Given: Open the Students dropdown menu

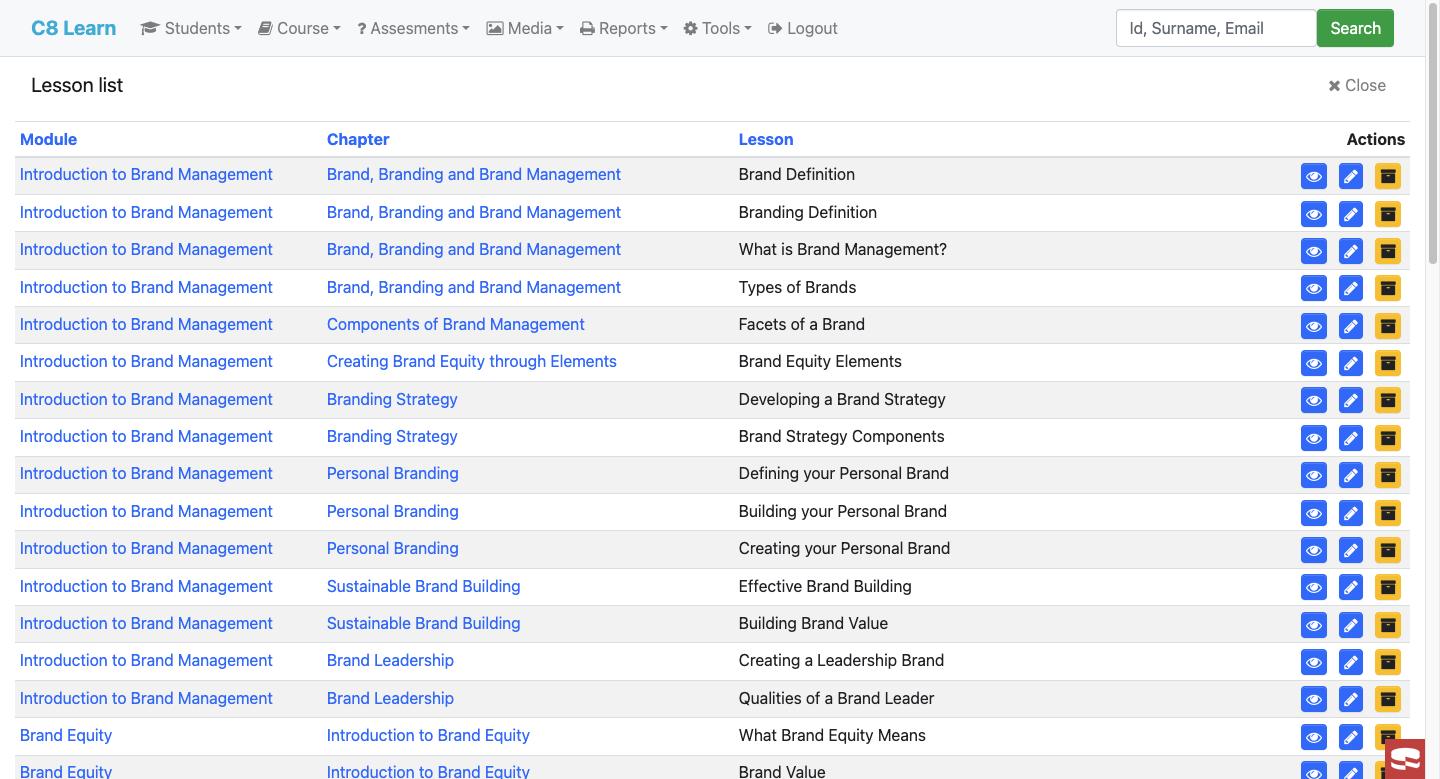Looking at the screenshot, I should [191, 28].
